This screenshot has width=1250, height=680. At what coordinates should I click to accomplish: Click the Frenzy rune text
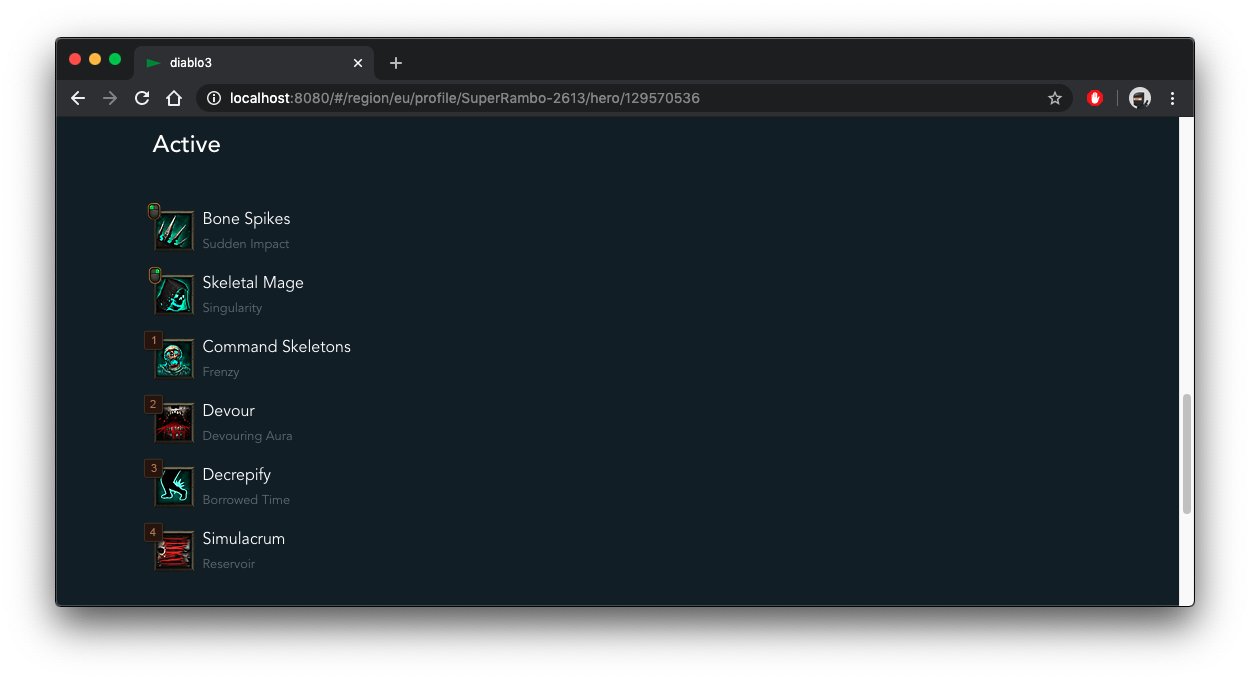[221, 372]
